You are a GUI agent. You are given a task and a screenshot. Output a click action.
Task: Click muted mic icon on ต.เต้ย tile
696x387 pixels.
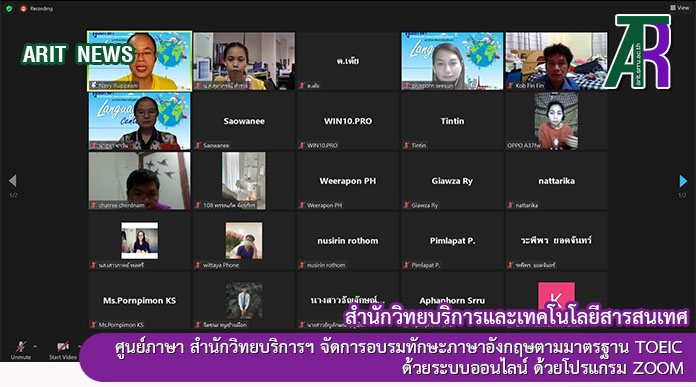pos(302,85)
